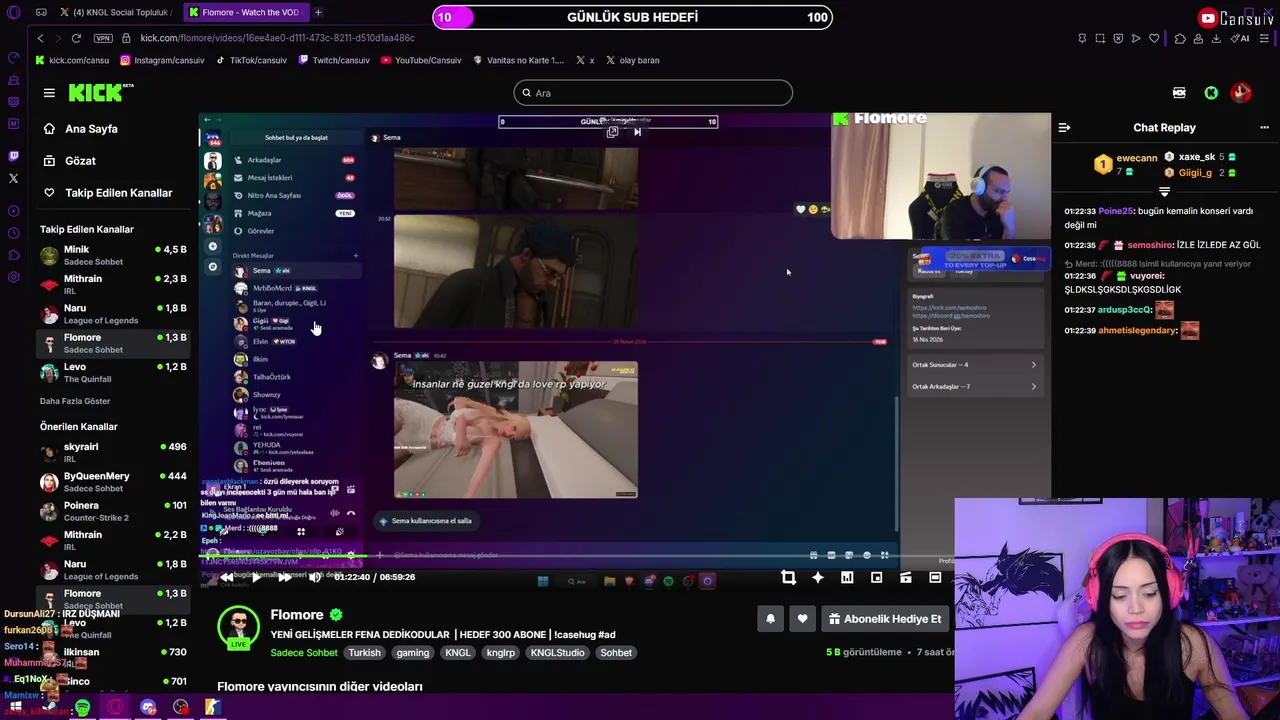Open Flomore's profile avatar
Screen dimensions: 1280x720
238,628
